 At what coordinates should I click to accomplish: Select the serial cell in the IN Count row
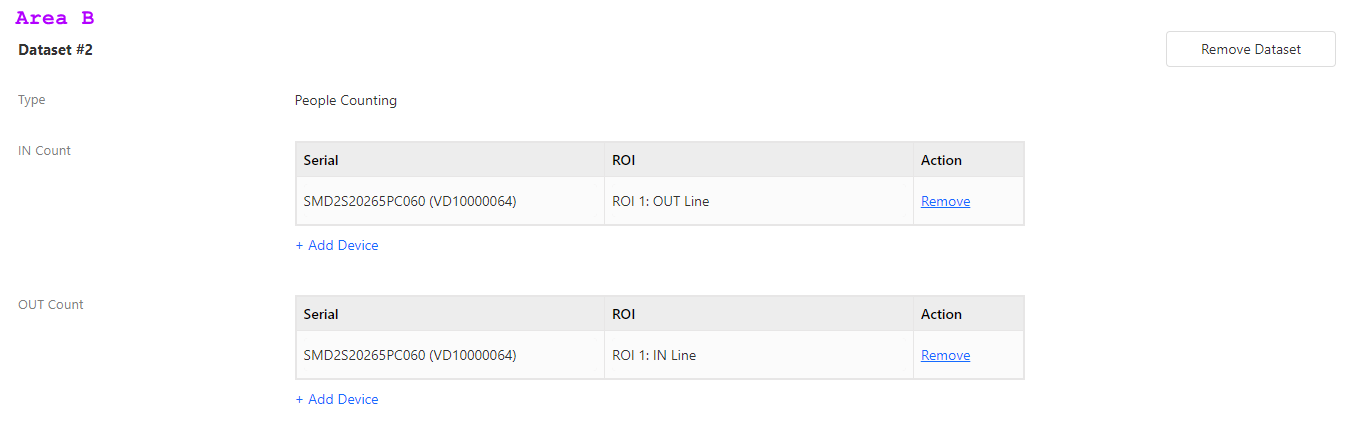(450, 201)
